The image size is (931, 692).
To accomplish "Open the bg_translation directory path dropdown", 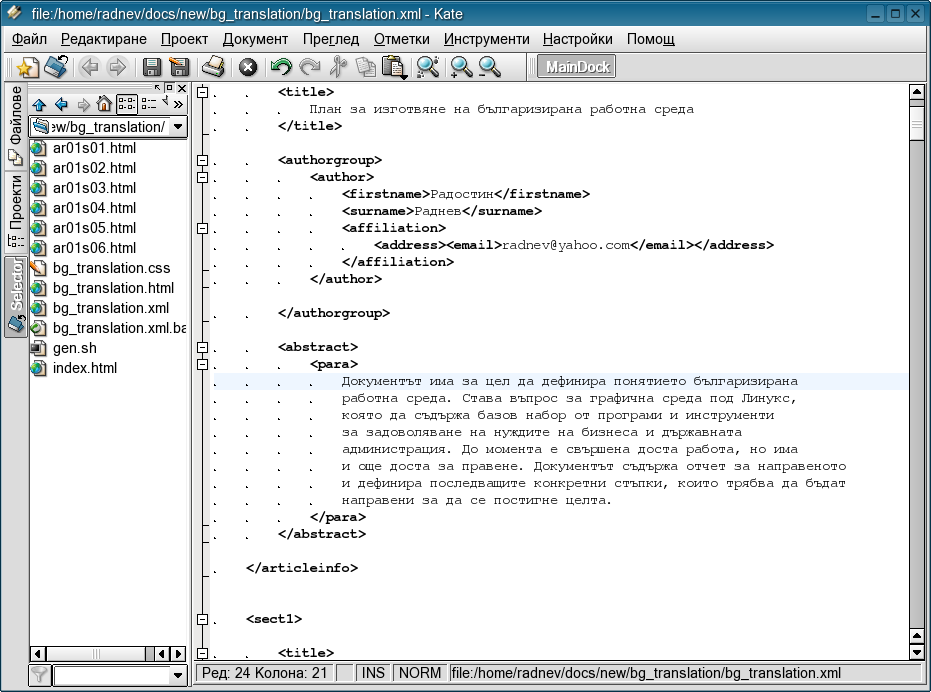I will point(177,127).
